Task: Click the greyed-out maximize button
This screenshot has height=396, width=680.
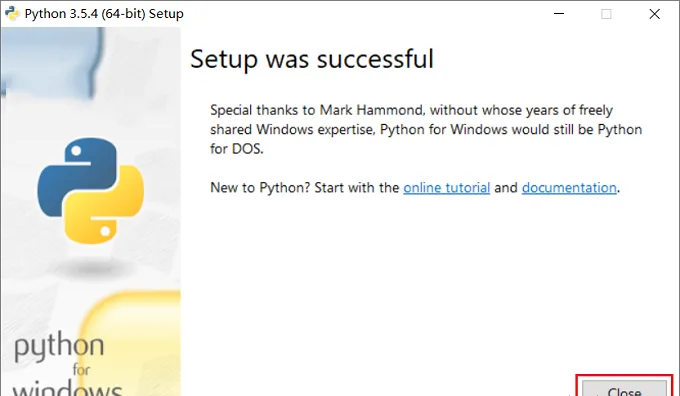Action: pyautogui.click(x=606, y=14)
